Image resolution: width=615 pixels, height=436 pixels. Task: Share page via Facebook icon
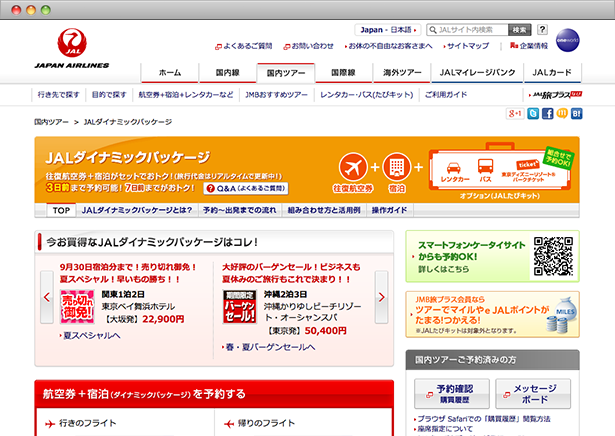[548, 114]
